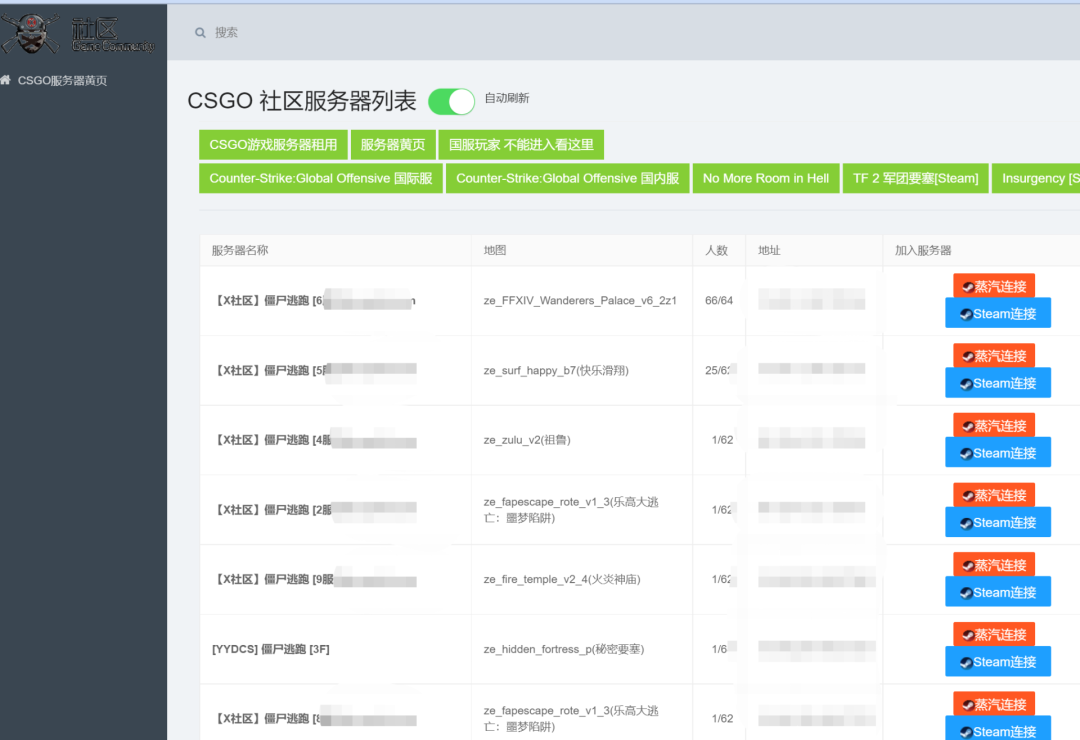The width and height of the screenshot is (1080, 740).
Task: Click Steam连接 for ze_zulu_v2 server
Action: tap(998, 453)
